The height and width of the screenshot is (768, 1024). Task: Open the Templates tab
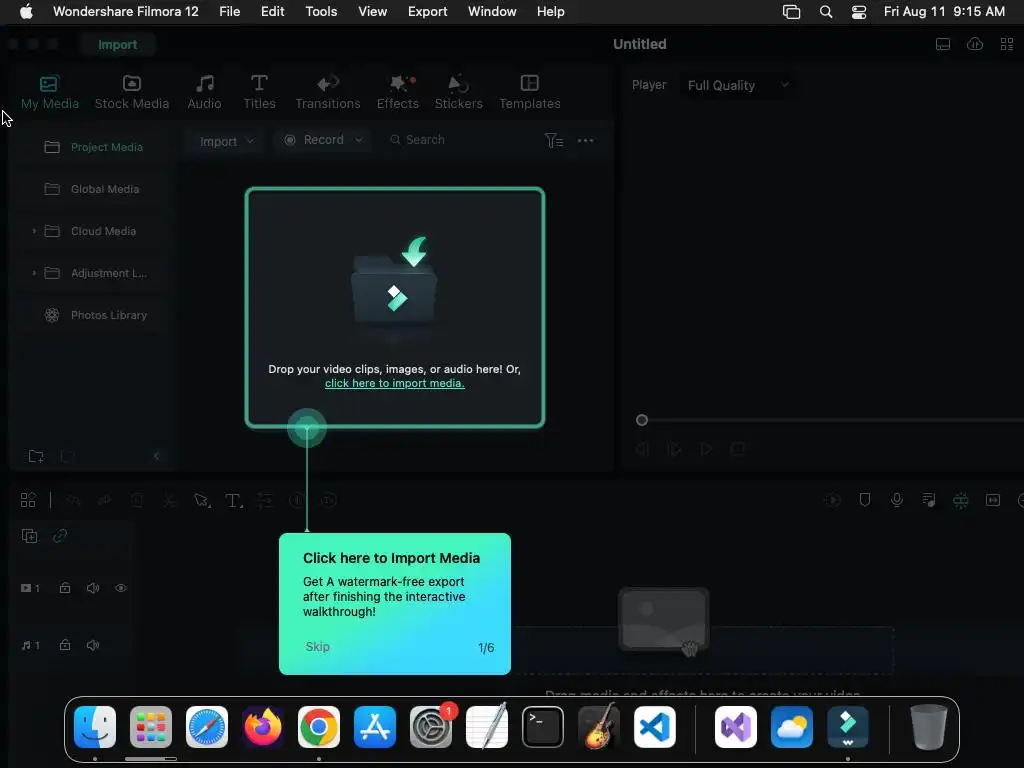(530, 92)
